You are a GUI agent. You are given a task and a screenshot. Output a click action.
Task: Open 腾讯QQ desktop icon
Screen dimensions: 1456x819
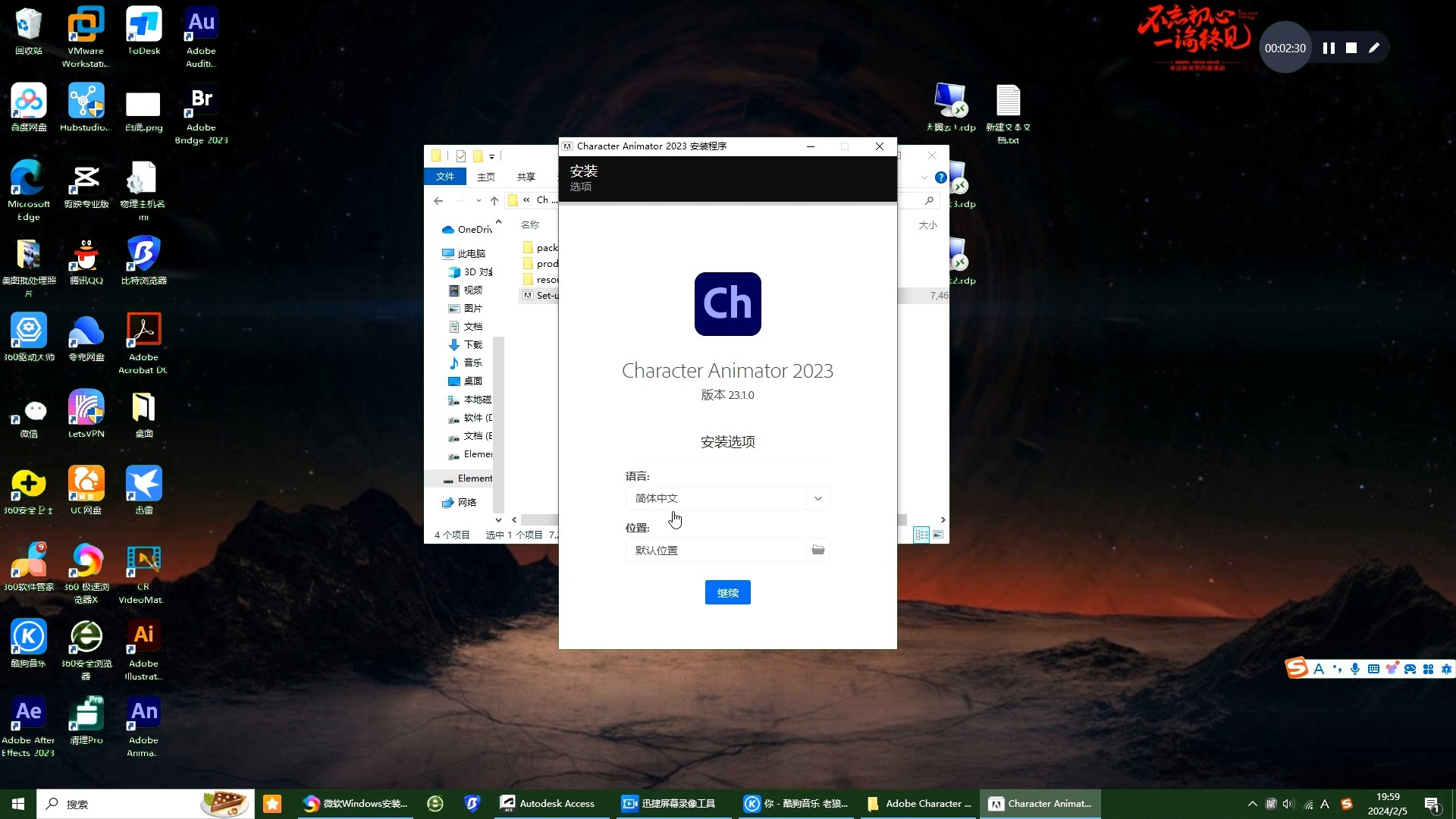pyautogui.click(x=86, y=262)
